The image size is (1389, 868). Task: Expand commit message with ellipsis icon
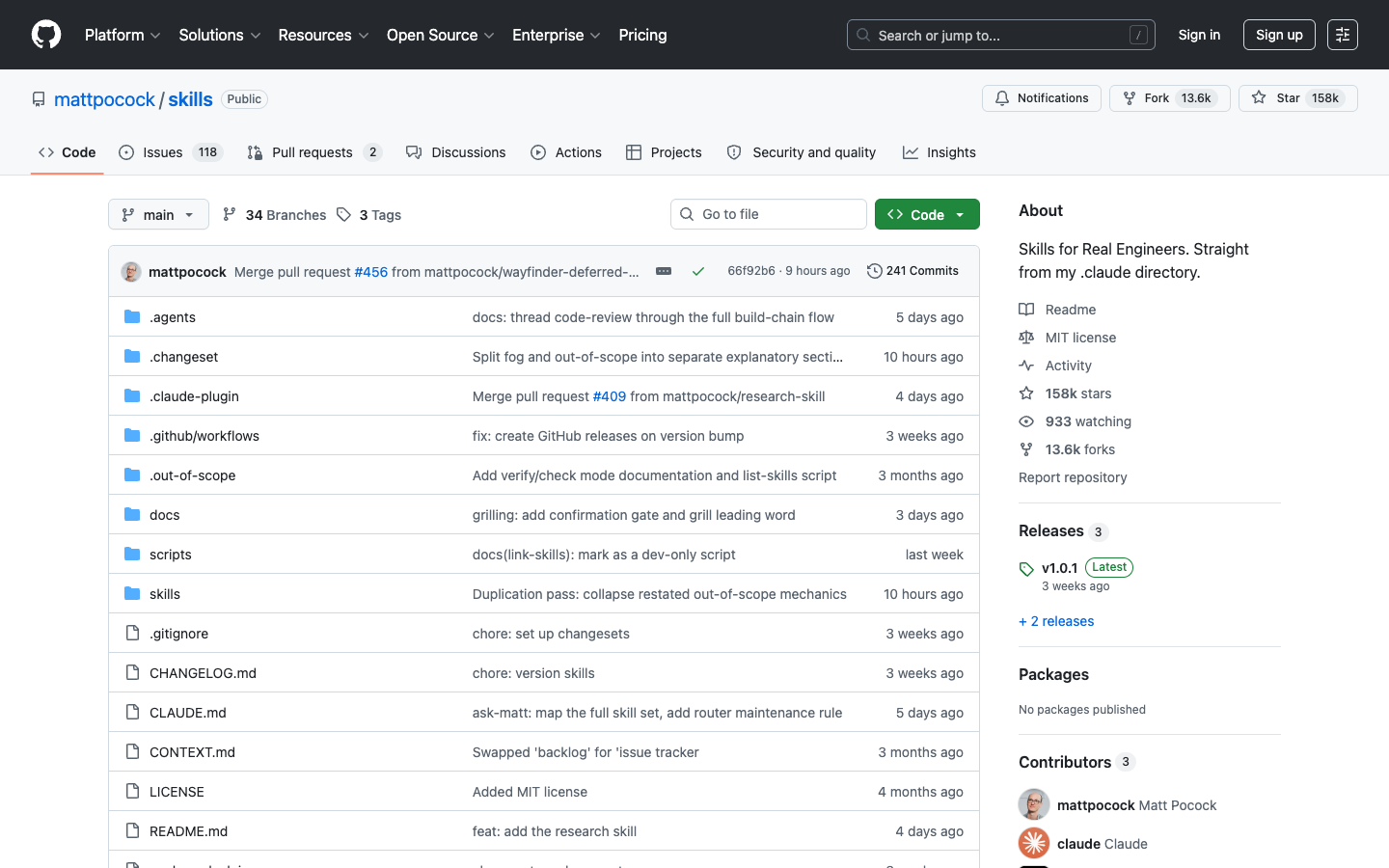pyautogui.click(x=664, y=271)
